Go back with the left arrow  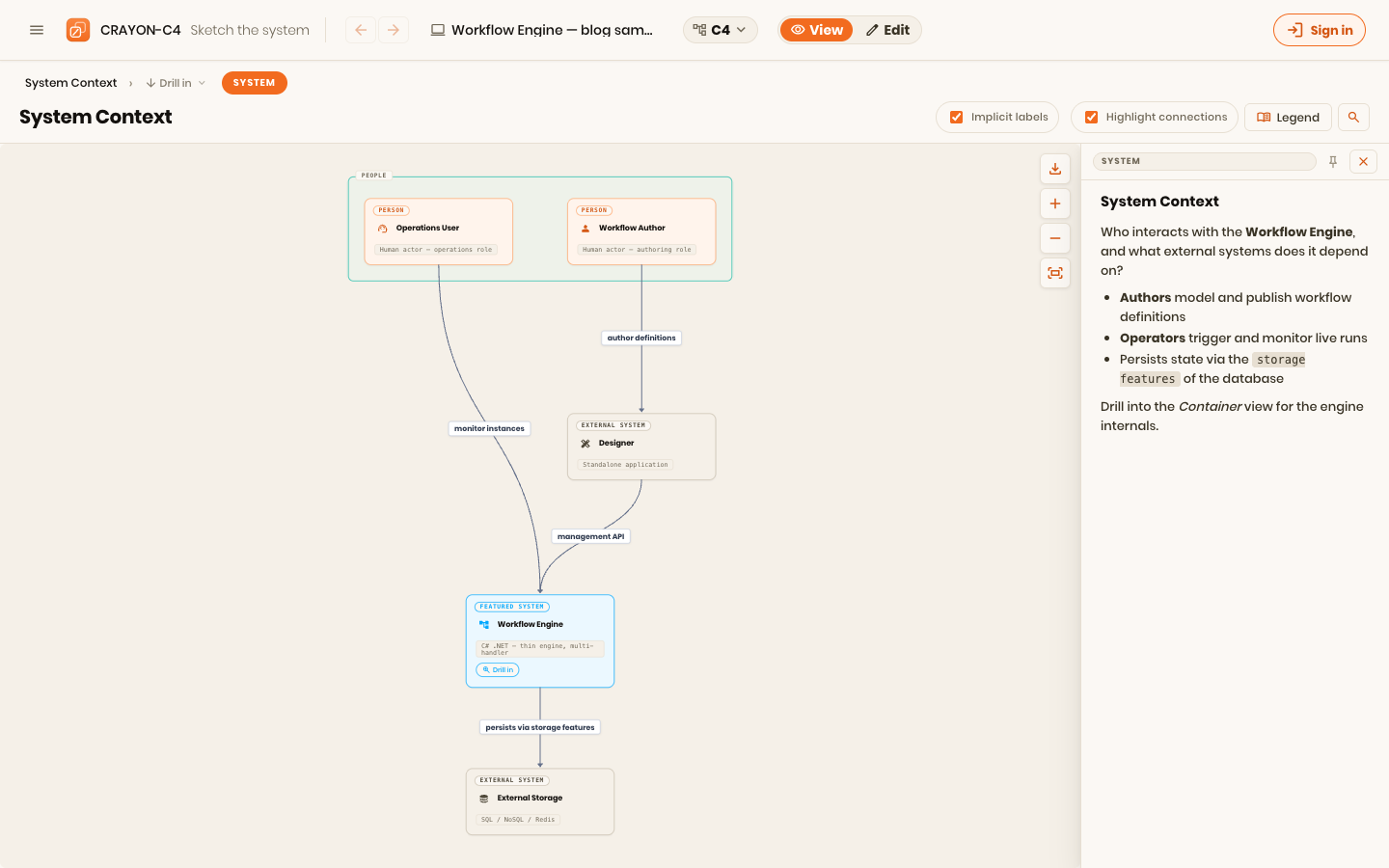(x=361, y=30)
